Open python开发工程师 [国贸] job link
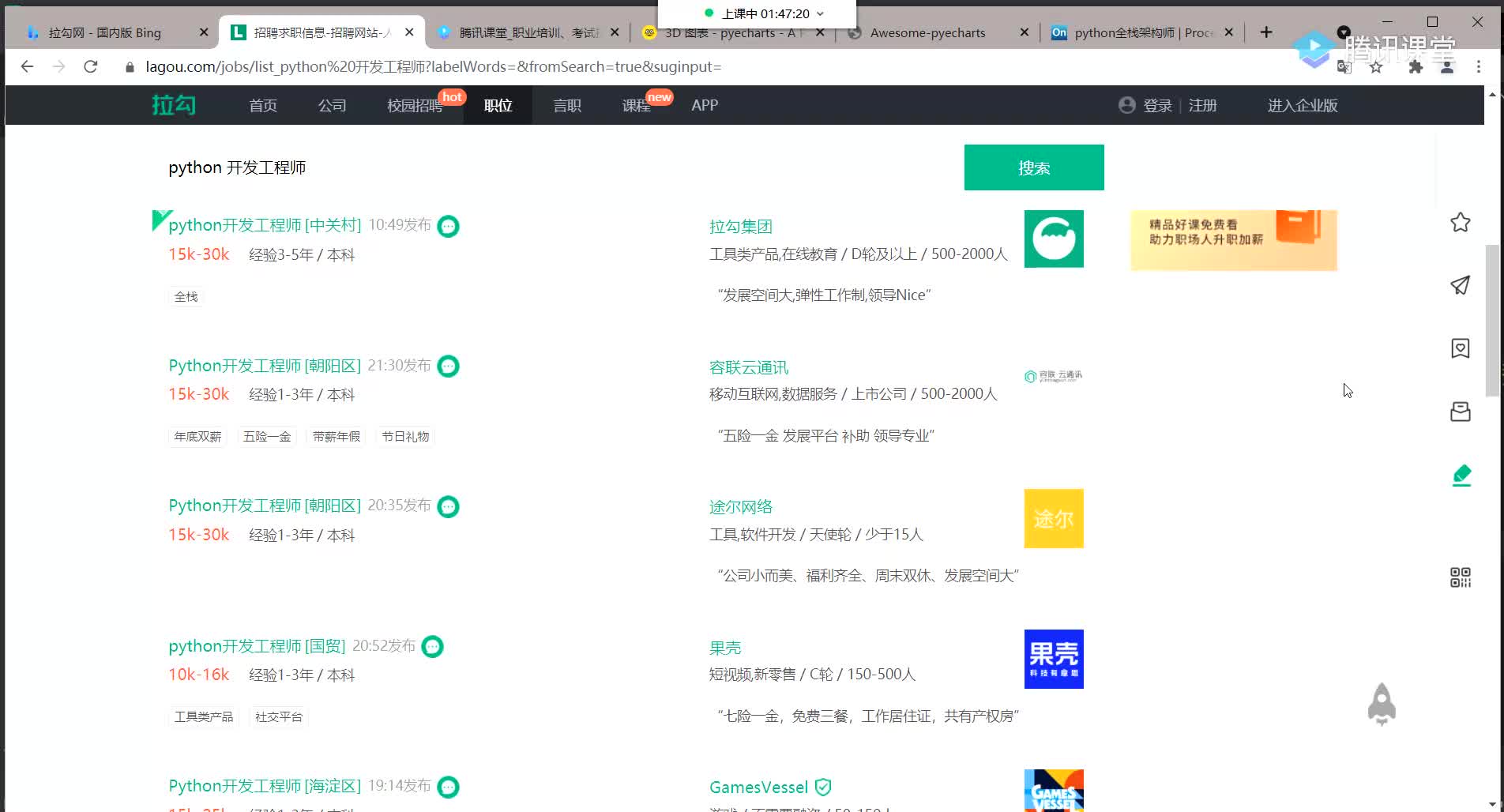Image resolution: width=1504 pixels, height=812 pixels. tap(257, 646)
